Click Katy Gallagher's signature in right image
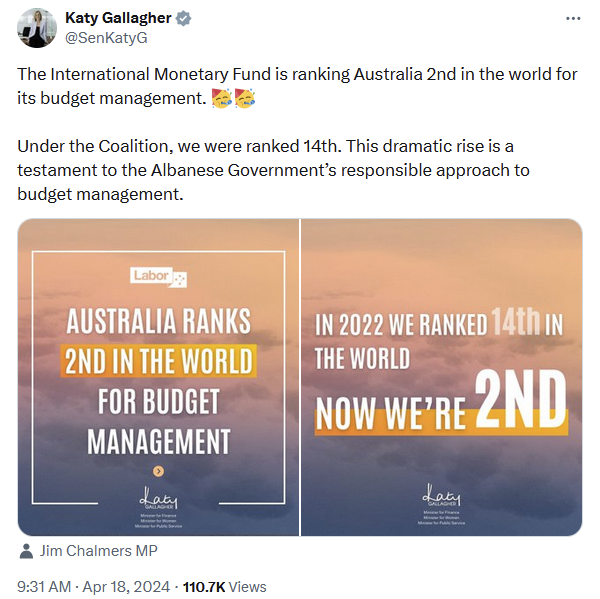This screenshot has width=600, height=599. point(440,496)
